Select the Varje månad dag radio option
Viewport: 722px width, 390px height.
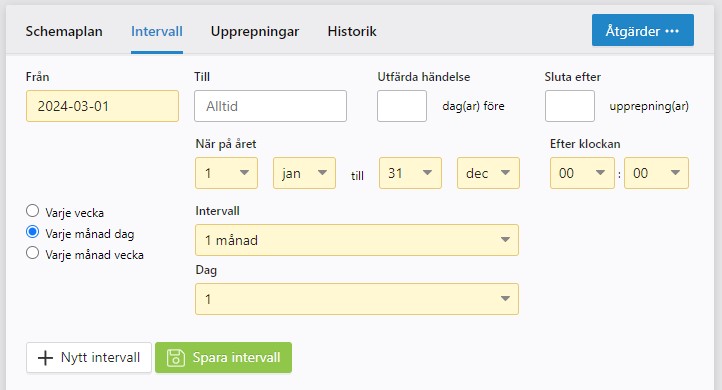coord(32,232)
